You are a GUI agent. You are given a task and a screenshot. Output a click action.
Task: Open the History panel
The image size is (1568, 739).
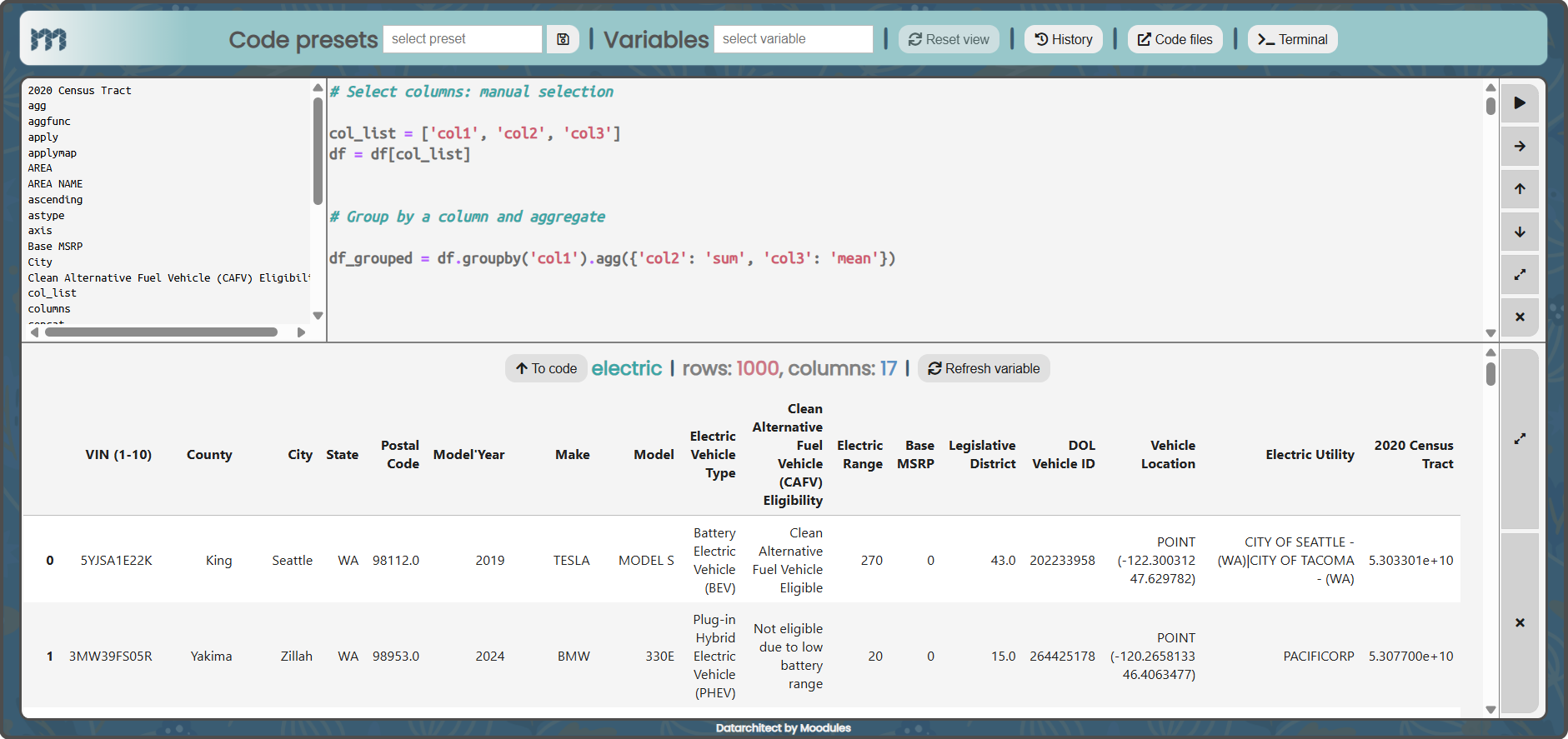pyautogui.click(x=1064, y=39)
